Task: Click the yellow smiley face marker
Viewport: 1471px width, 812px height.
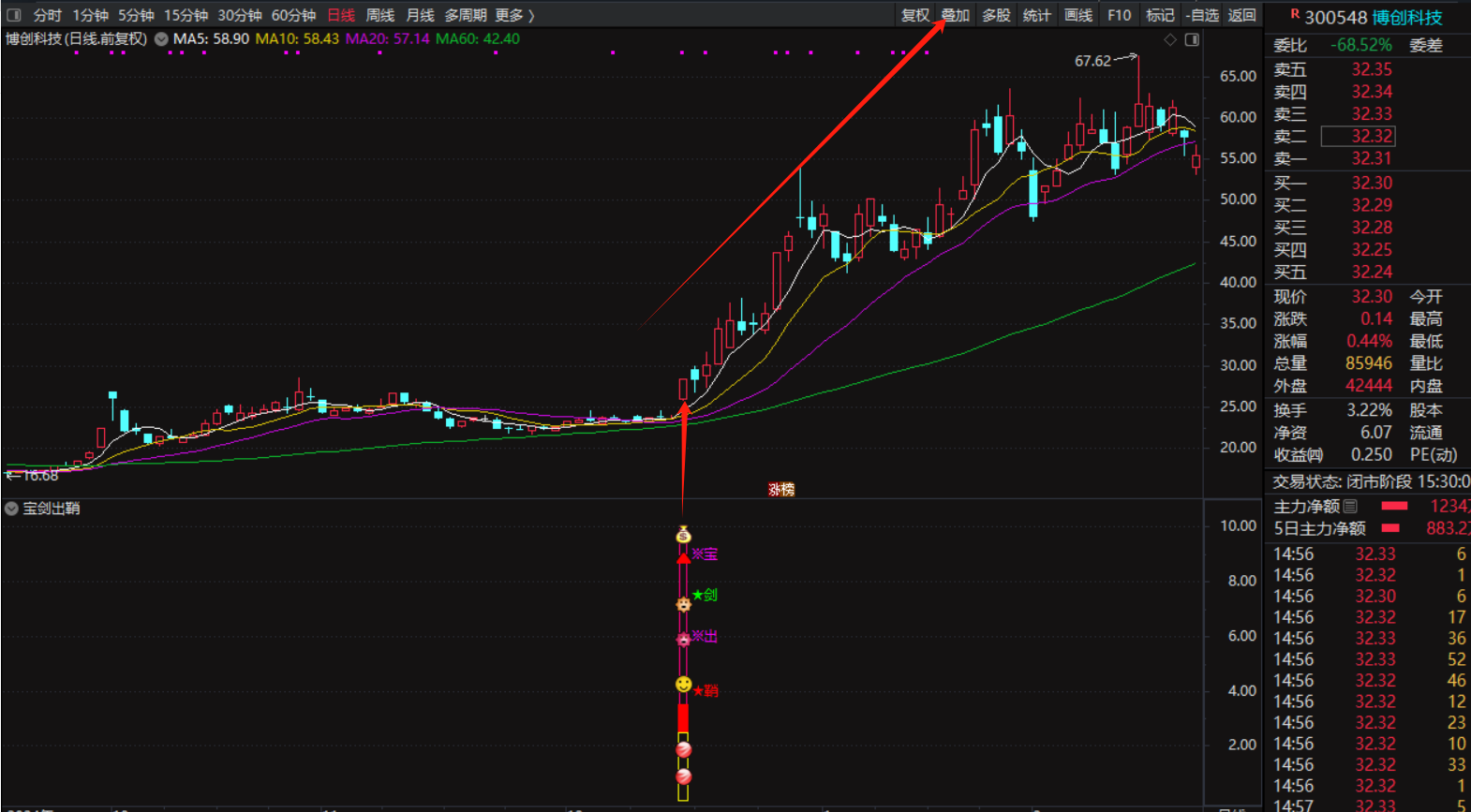Action: 684,685
